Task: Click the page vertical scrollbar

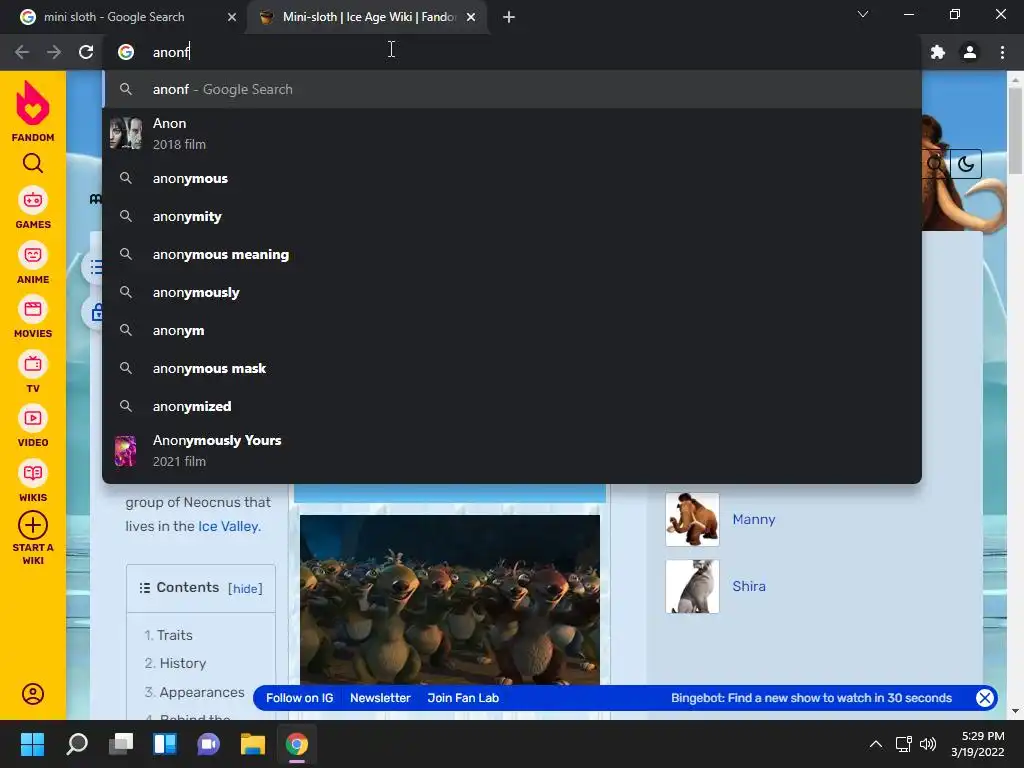Action: 1015,131
